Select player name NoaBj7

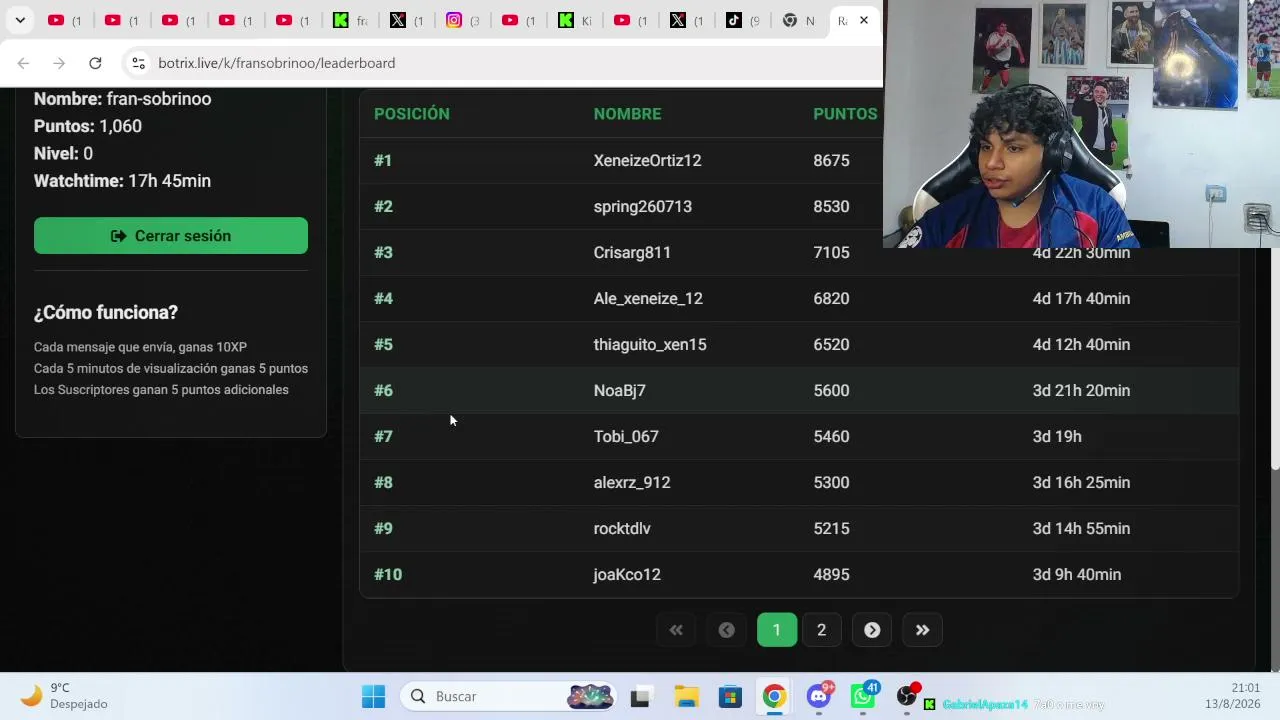[x=620, y=390]
